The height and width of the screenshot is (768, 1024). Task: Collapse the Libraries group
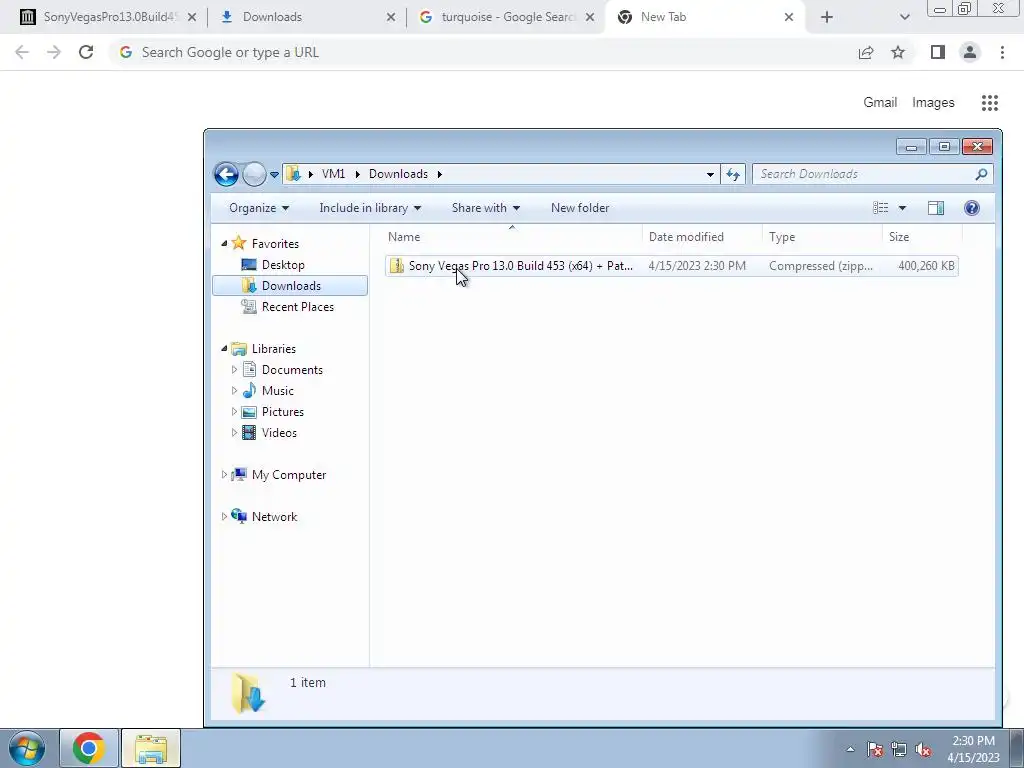[224, 348]
